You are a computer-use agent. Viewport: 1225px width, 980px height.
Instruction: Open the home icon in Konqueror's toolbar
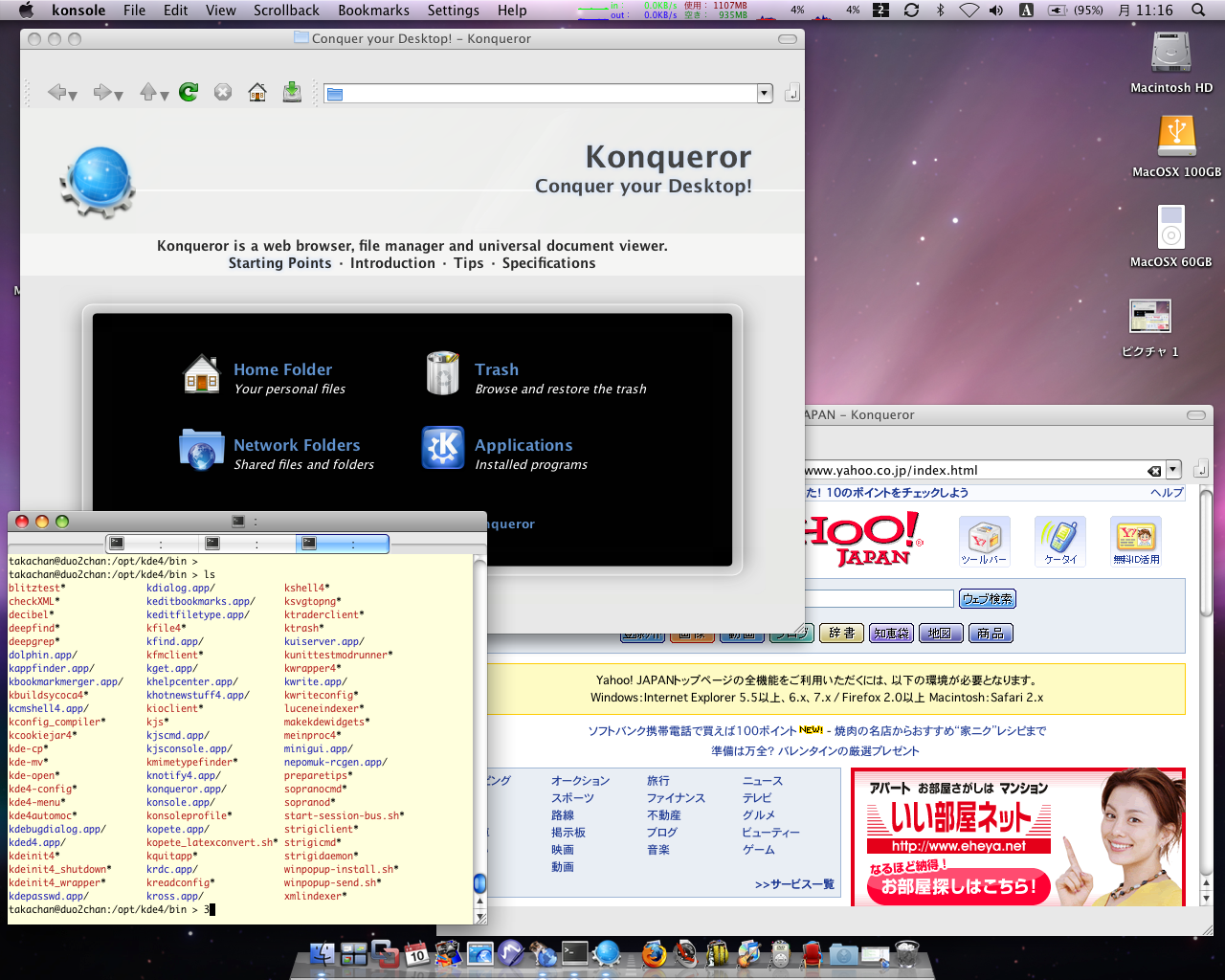[x=257, y=92]
